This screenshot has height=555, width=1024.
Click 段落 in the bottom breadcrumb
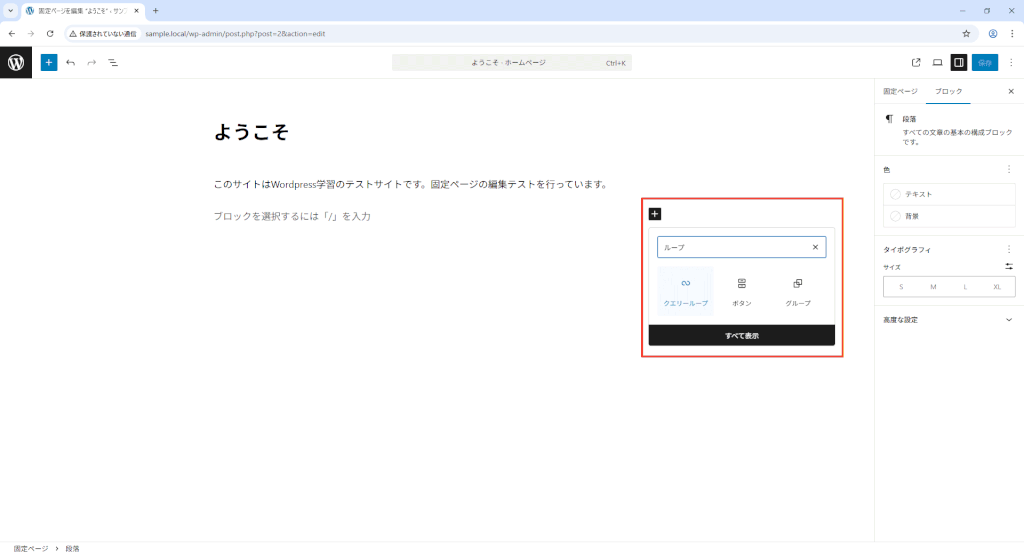72,548
